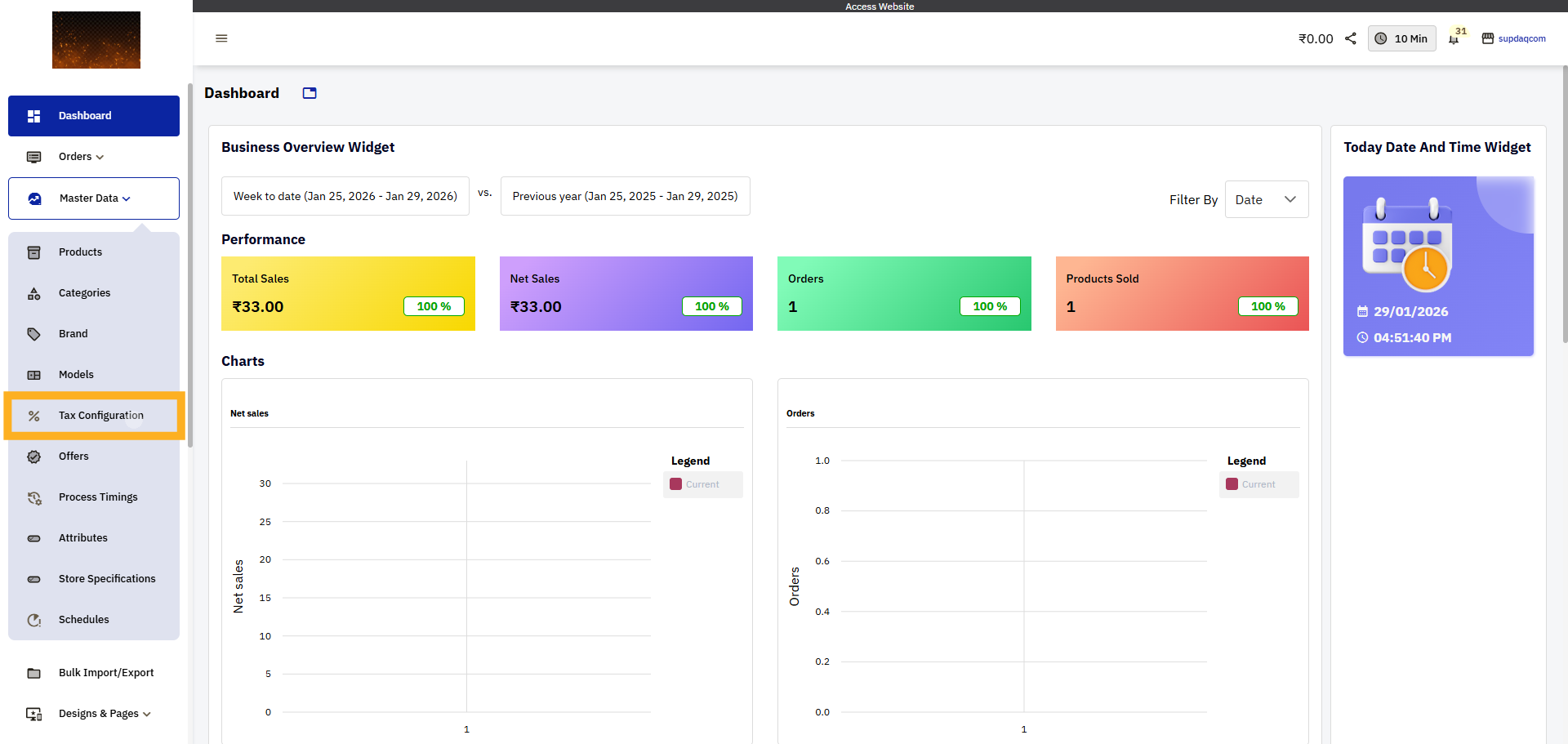1568x744 pixels.
Task: Click the Orders sidebar icon
Action: [33, 157]
